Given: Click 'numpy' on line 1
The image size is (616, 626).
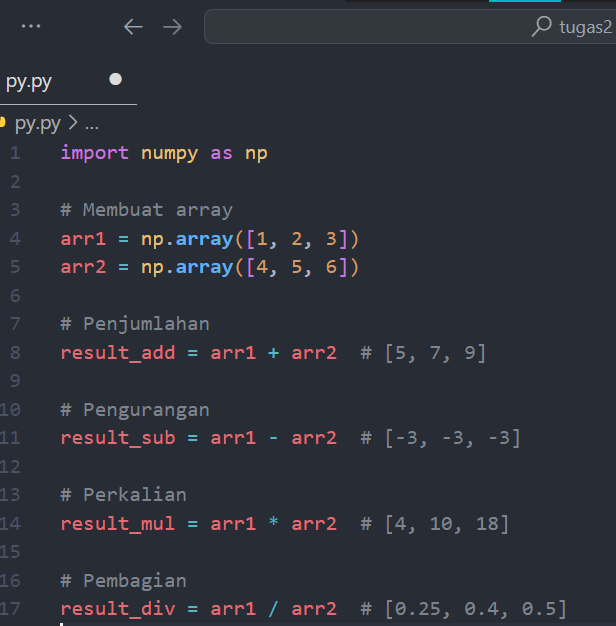Looking at the screenshot, I should click(170, 154).
